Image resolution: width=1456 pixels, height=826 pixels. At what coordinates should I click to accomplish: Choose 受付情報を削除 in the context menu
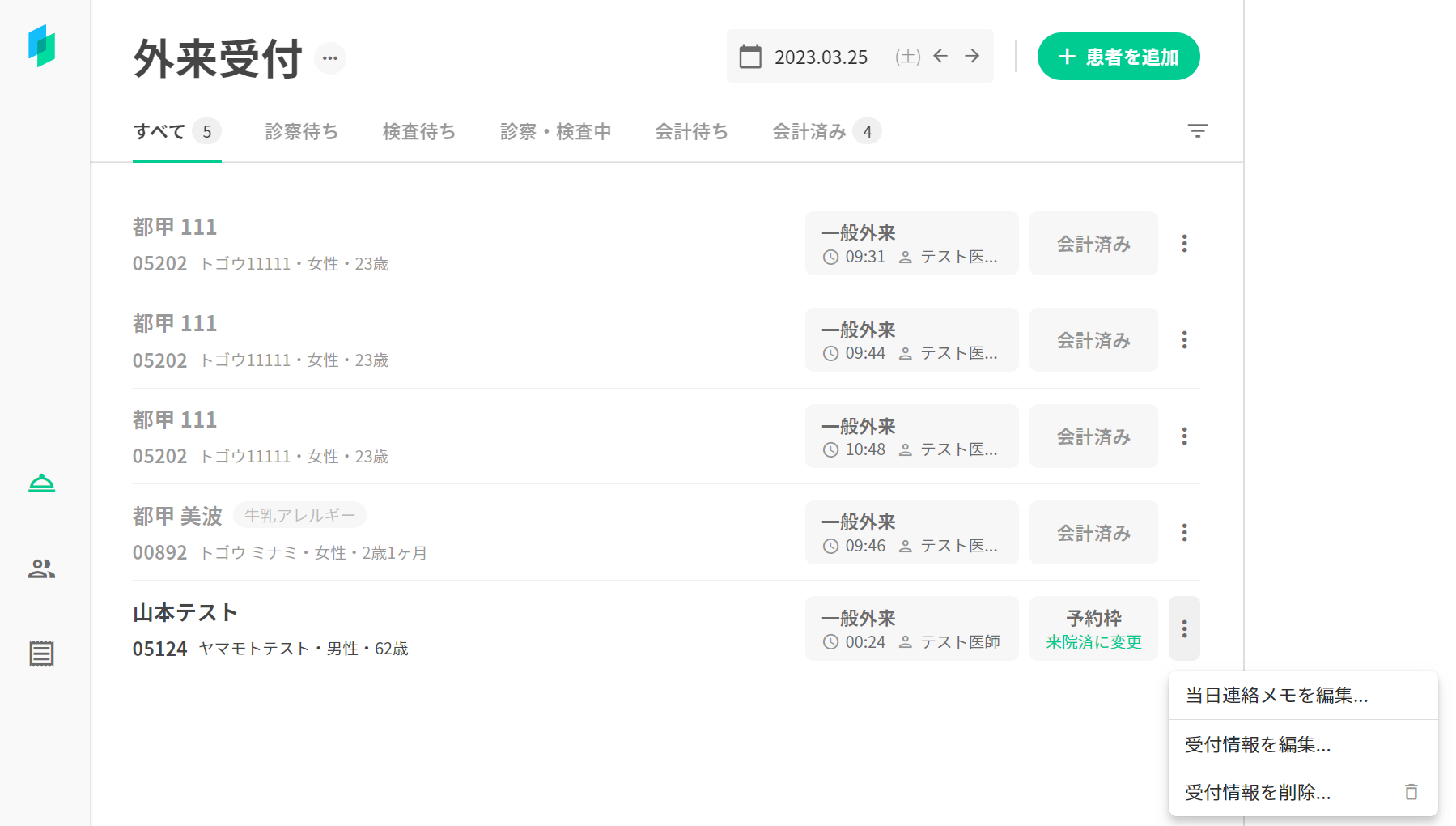[1258, 792]
